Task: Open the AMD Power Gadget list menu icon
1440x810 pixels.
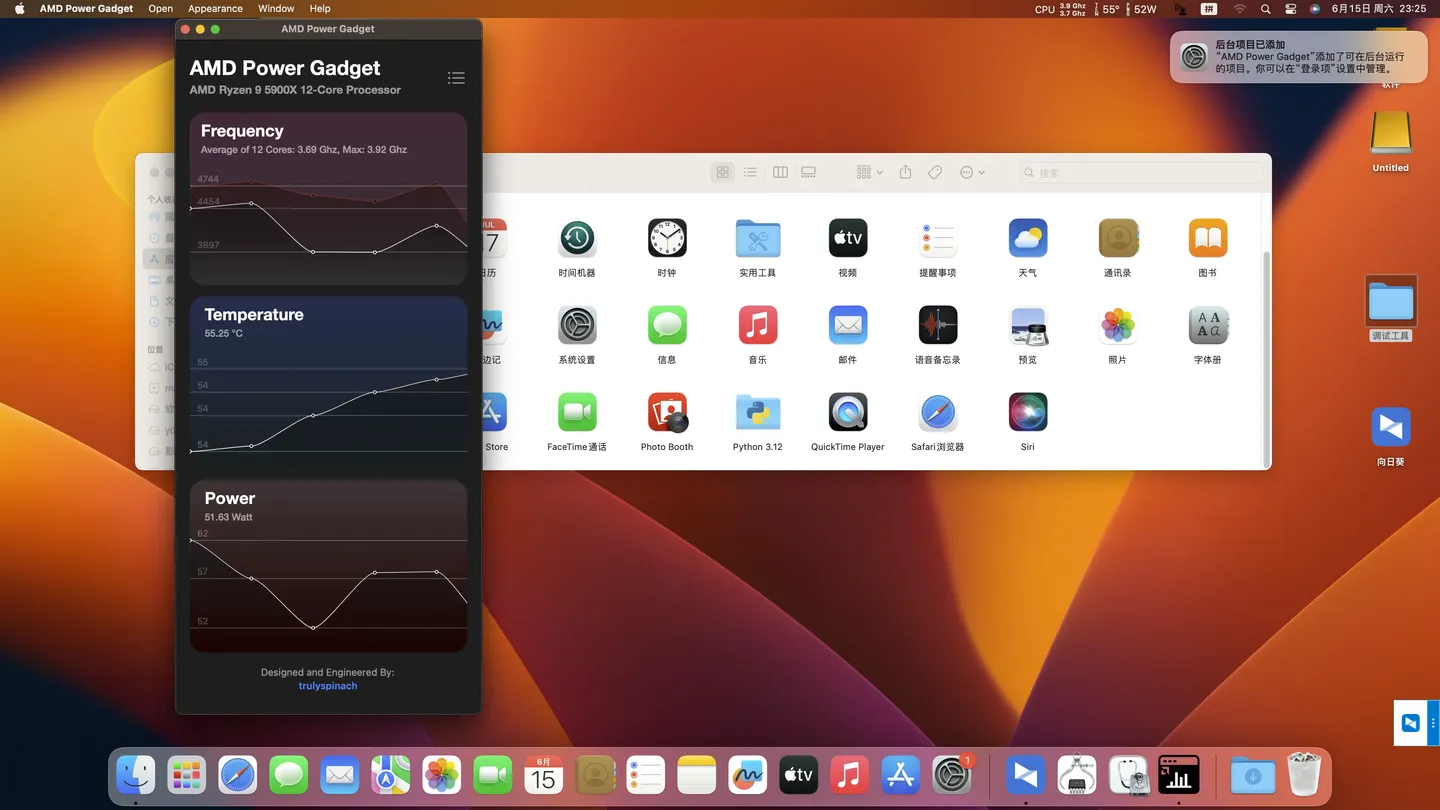Action: click(x=456, y=78)
